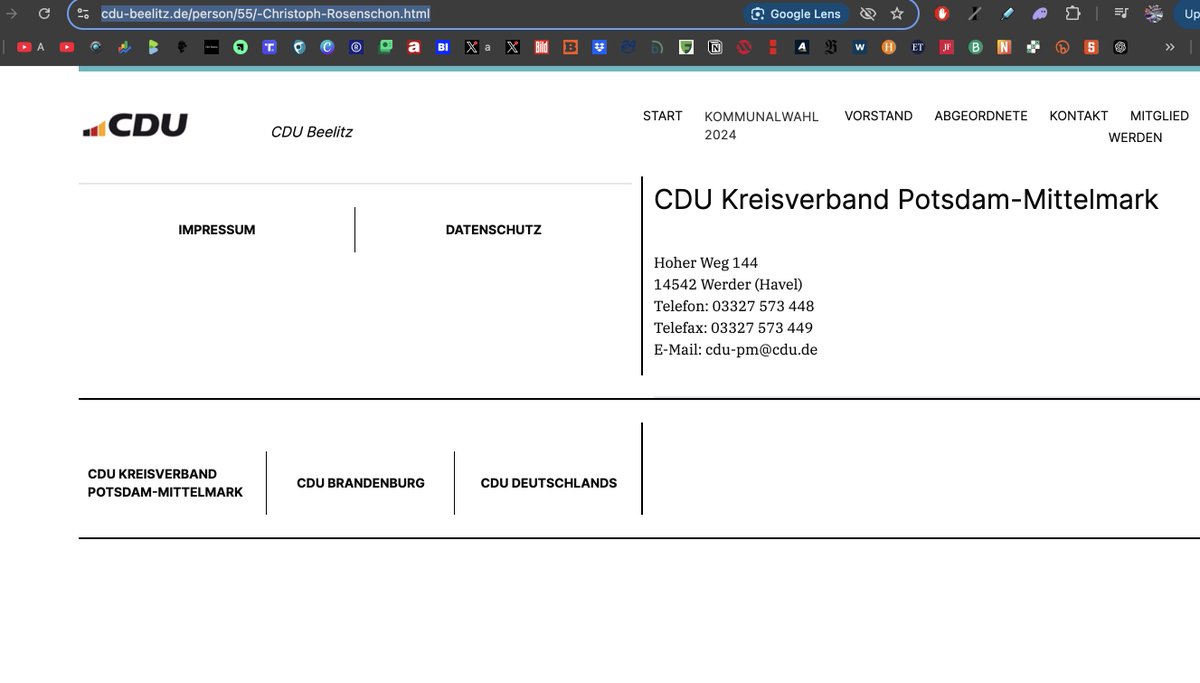Viewport: 1200px width, 683px height.
Task: Open the Washington Post bookmark icon
Action: point(859,46)
